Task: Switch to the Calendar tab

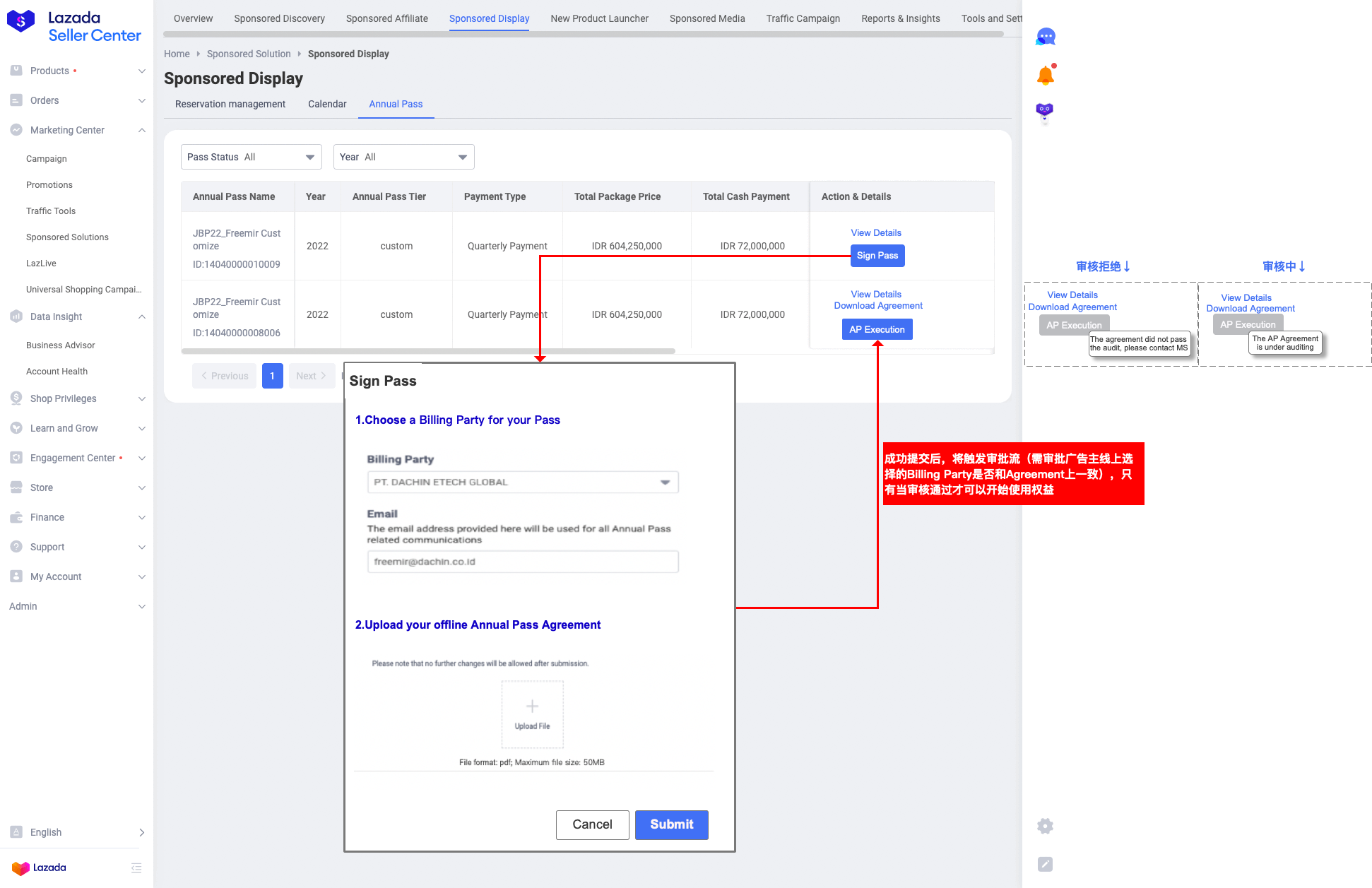Action: click(x=327, y=104)
